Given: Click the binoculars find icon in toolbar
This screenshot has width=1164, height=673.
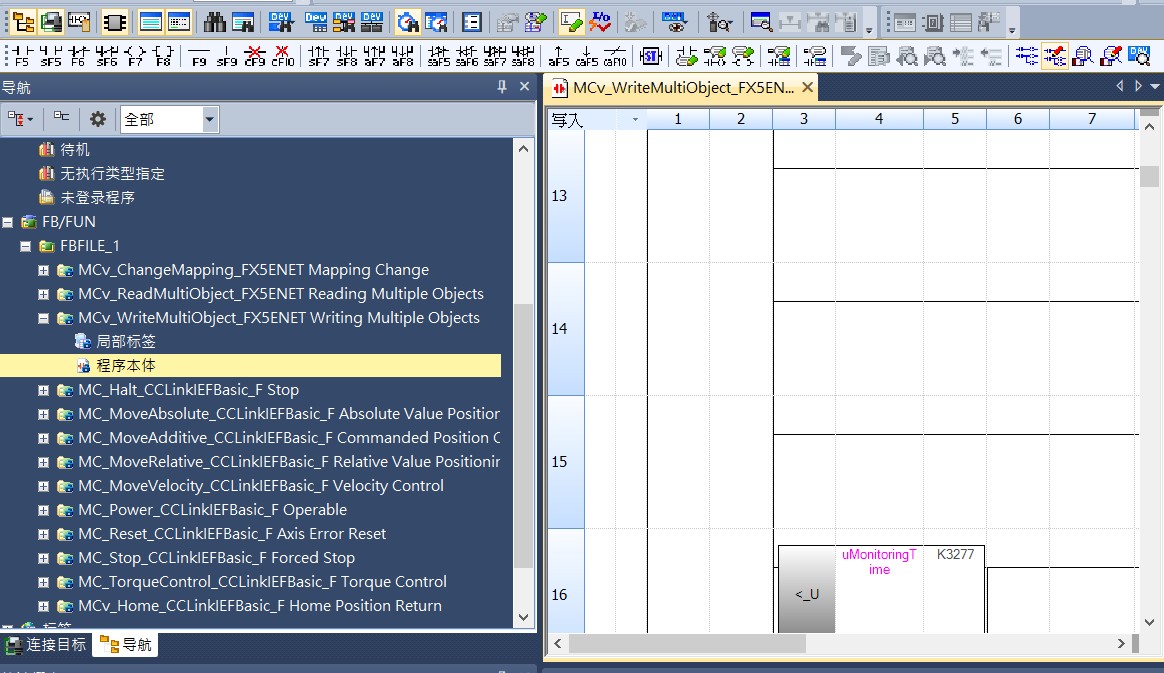Looking at the screenshot, I should click(x=214, y=21).
